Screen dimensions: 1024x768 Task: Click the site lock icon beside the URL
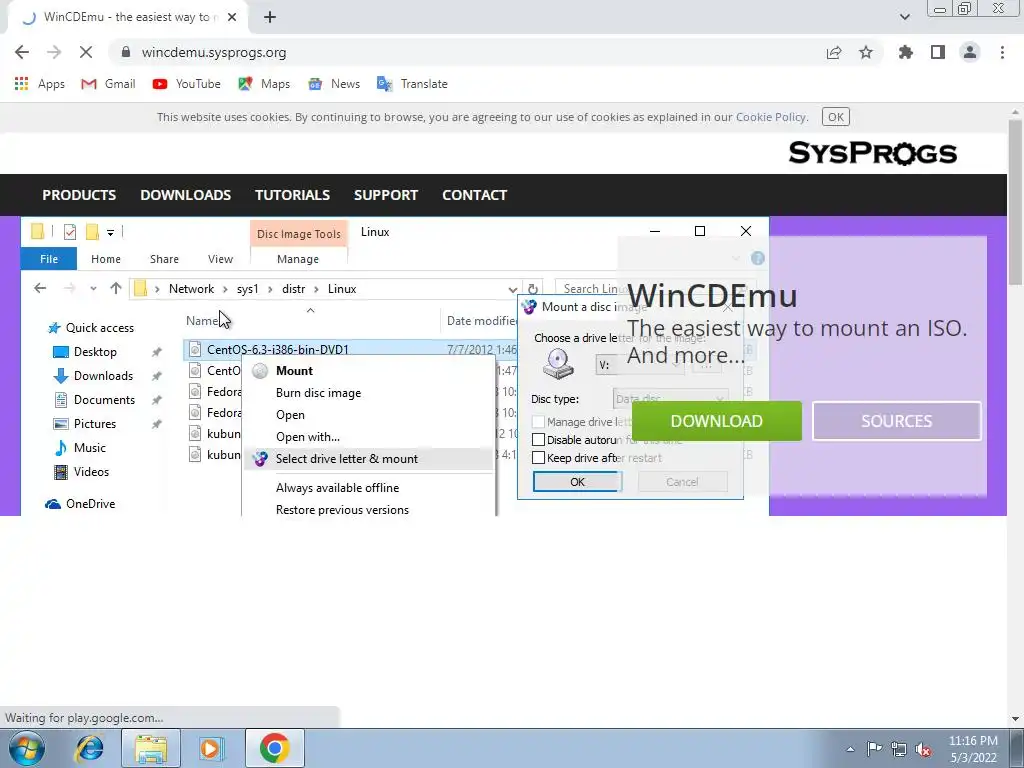pos(127,52)
